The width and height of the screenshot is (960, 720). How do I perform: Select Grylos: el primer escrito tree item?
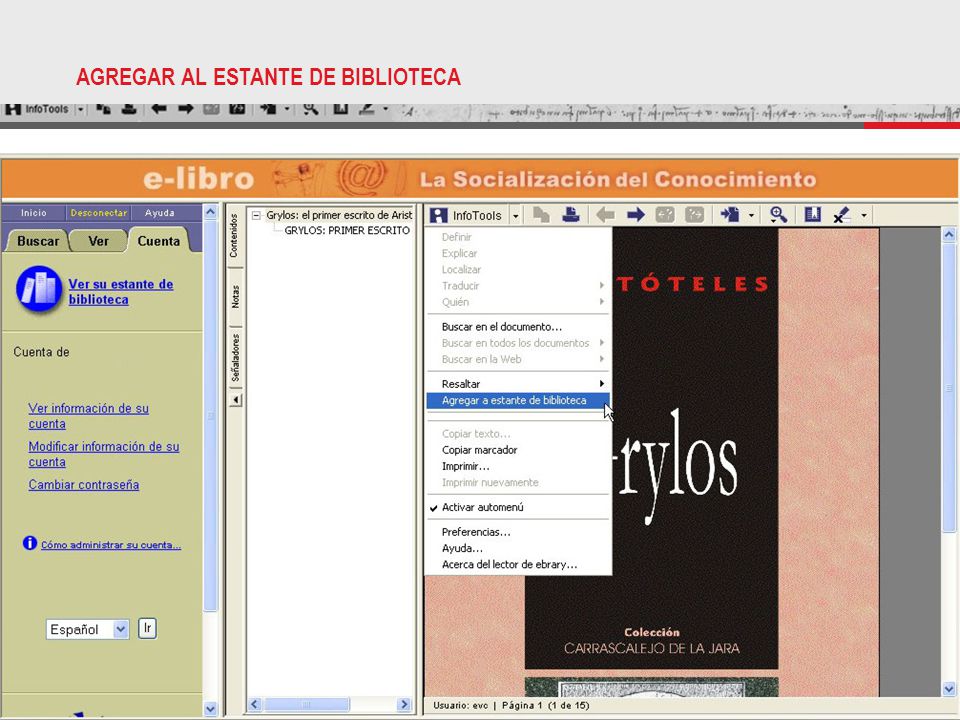[339, 215]
